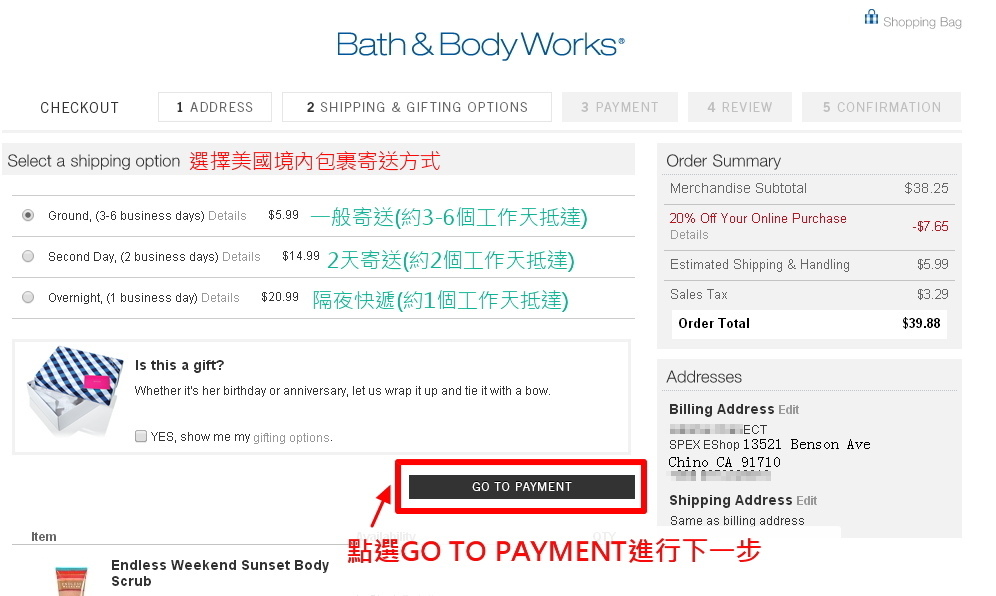Edit the Shipping Address
The height and width of the screenshot is (596, 996).
point(807,501)
